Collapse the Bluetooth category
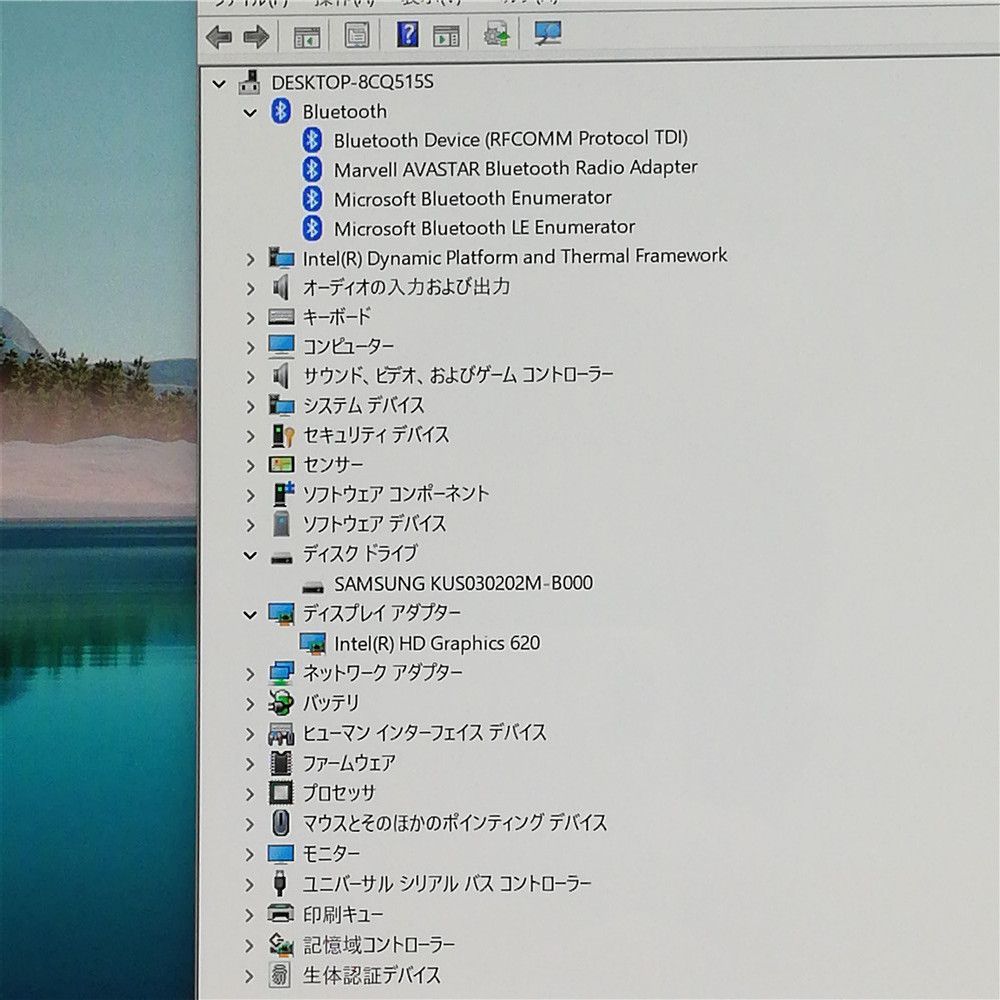The width and height of the screenshot is (1000, 1000). [x=249, y=111]
